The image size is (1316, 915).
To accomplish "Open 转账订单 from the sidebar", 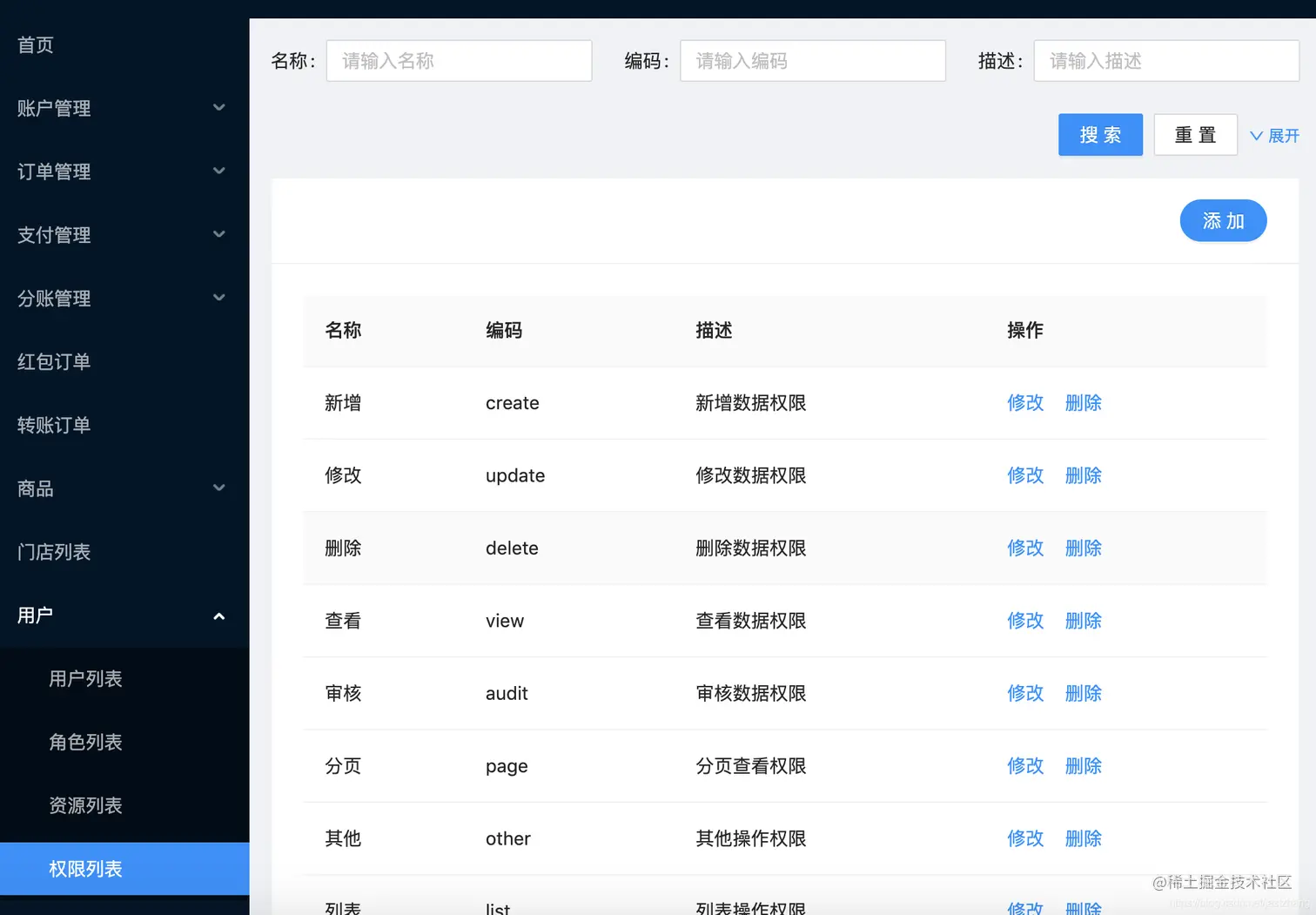I will [x=53, y=425].
